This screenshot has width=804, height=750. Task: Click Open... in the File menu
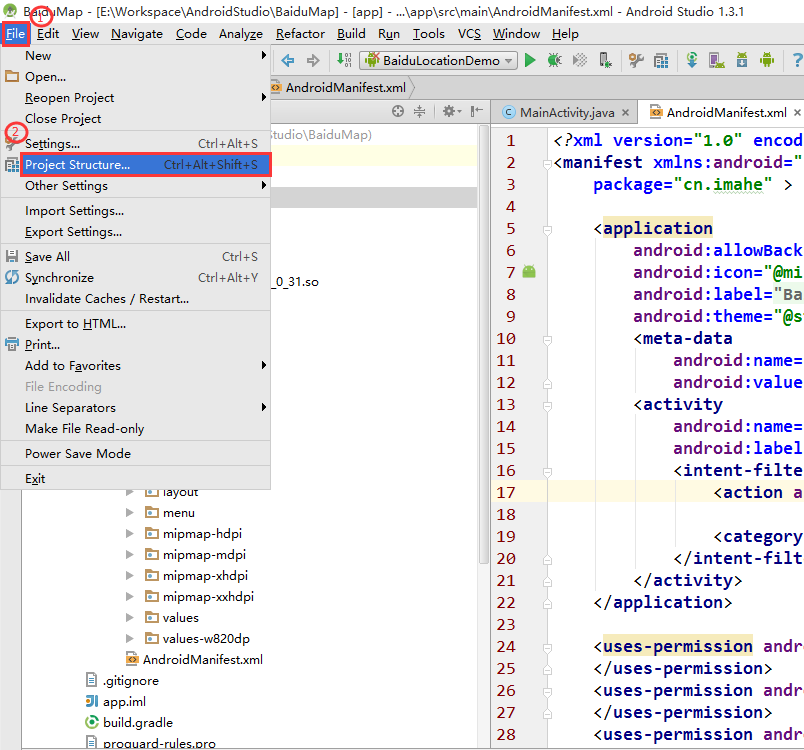(x=135, y=76)
